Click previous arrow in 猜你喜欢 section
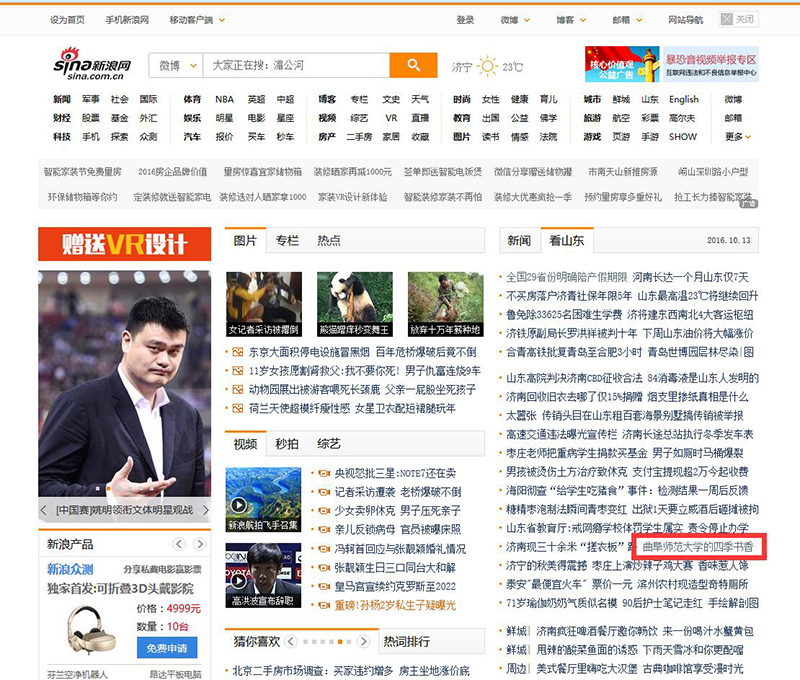The image size is (800, 680). pos(294,641)
